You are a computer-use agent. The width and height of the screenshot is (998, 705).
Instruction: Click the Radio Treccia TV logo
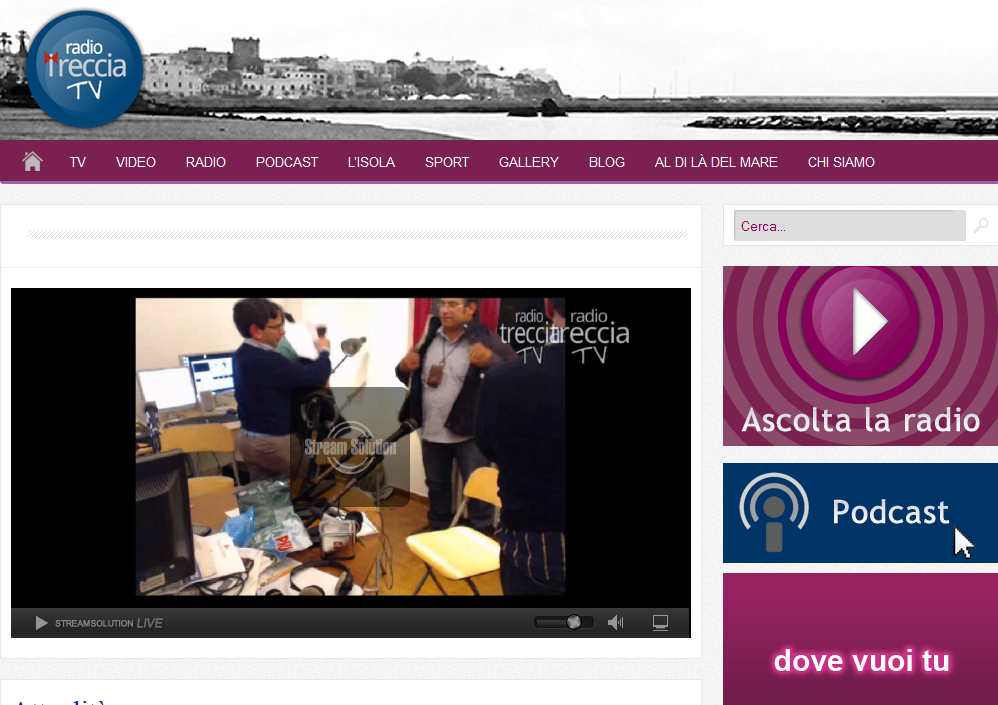point(84,68)
